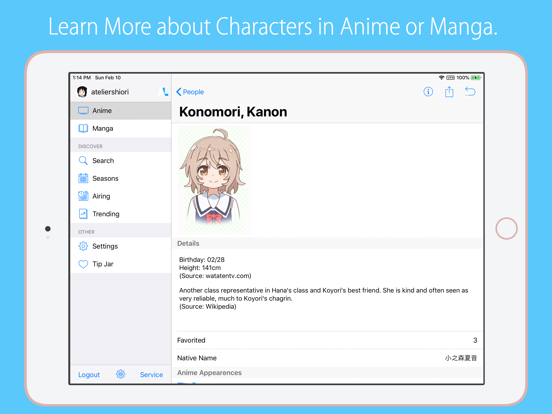Click the Manga book icon
552x414 pixels.
83,128
